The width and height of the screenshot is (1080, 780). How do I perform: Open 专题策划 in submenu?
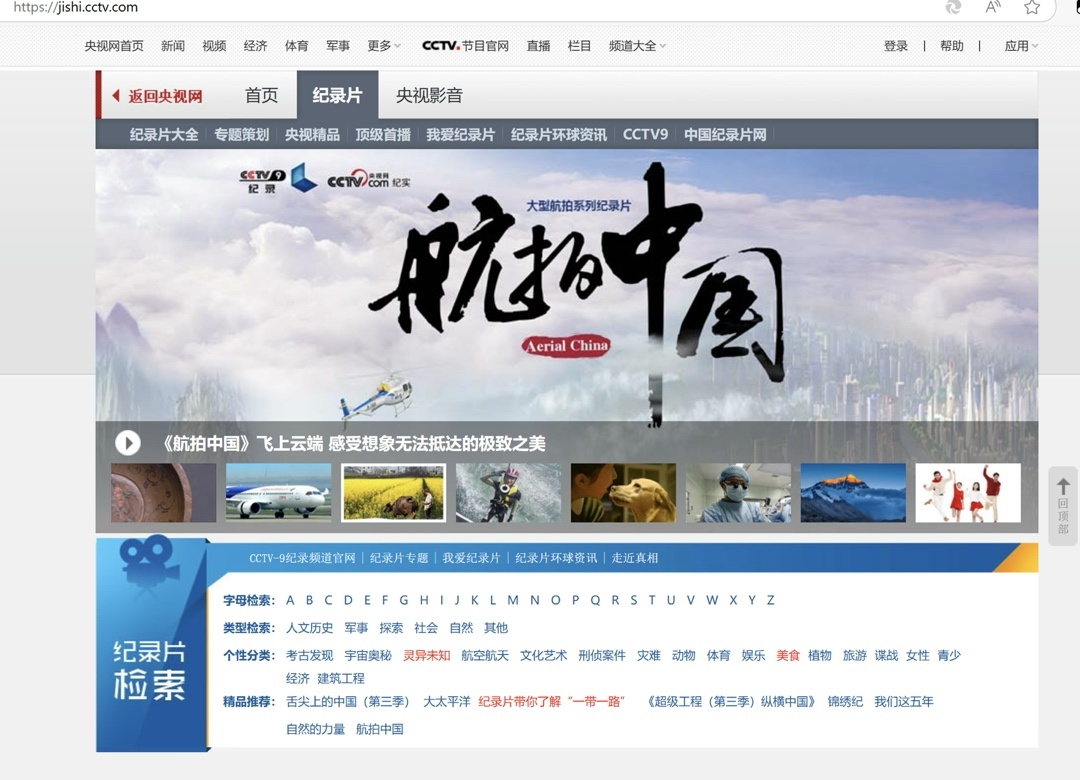(242, 134)
